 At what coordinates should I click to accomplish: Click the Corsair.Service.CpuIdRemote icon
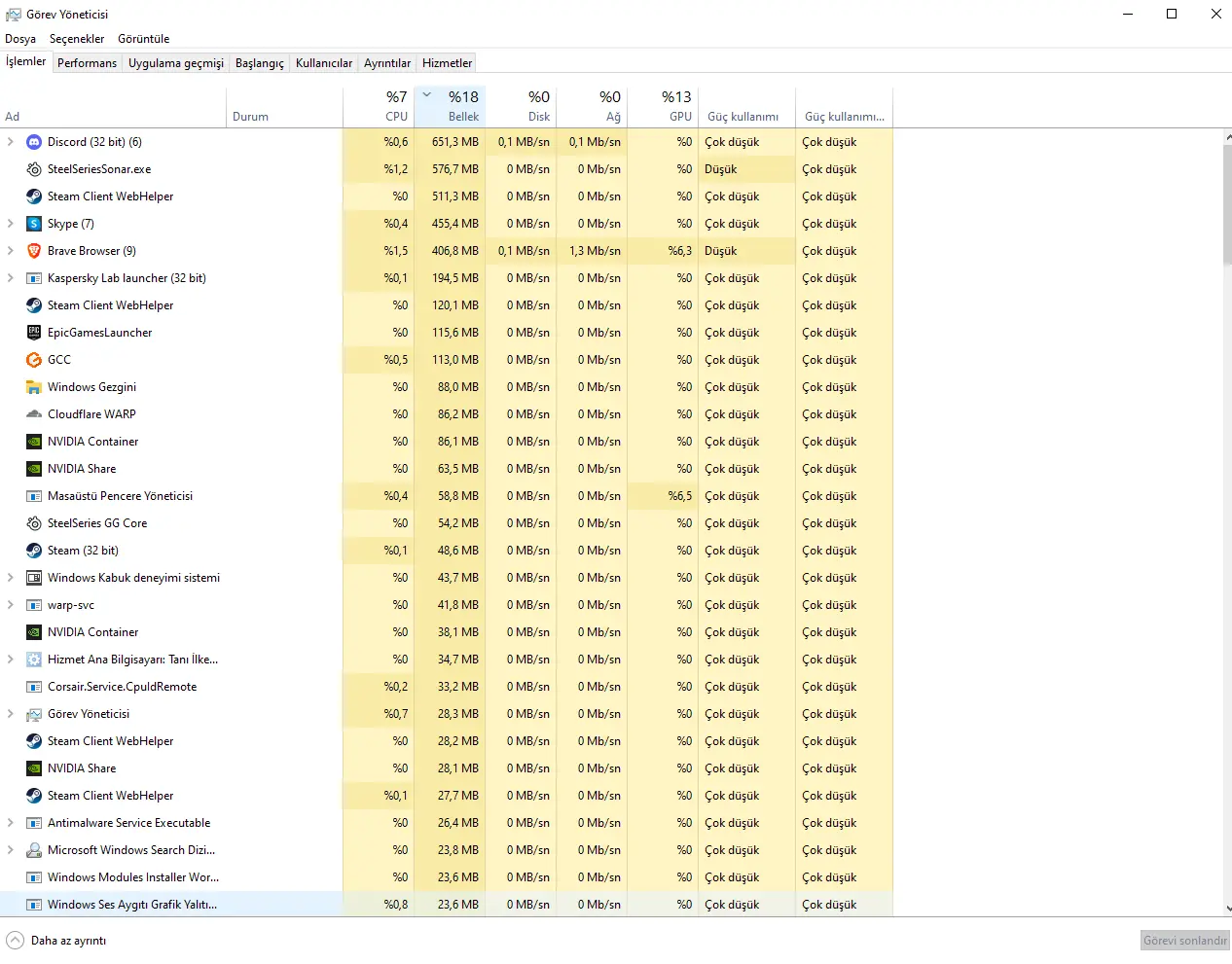pyautogui.click(x=34, y=687)
